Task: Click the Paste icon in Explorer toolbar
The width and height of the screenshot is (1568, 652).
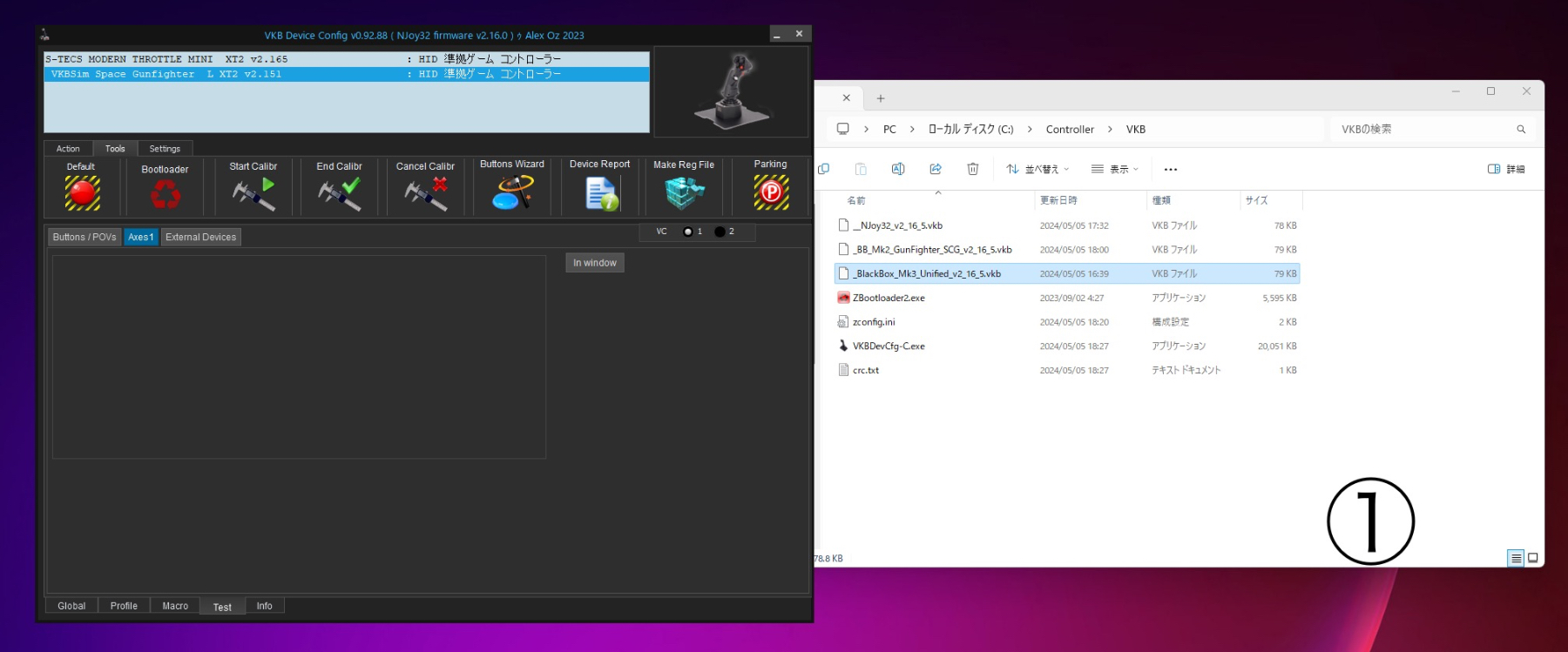Action: click(861, 169)
